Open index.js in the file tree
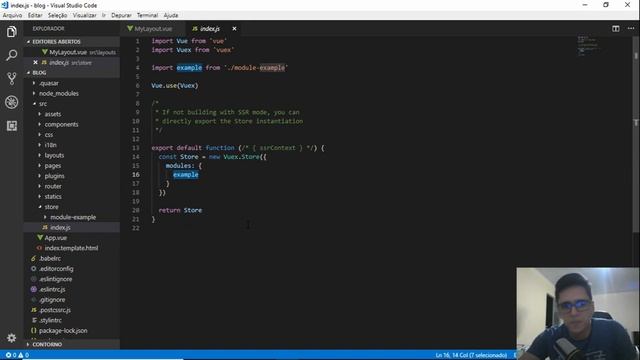The width and height of the screenshot is (640, 360). click(x=72, y=227)
